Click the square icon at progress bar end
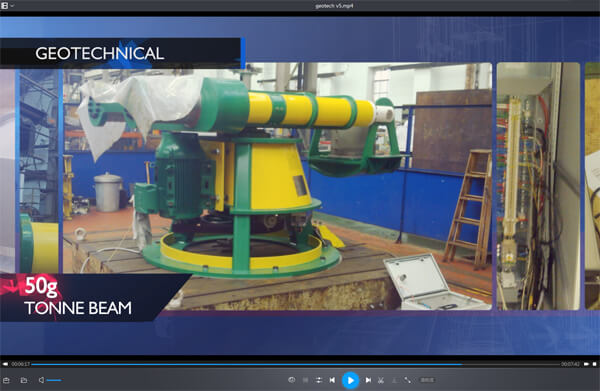The width and height of the screenshot is (600, 391). click(594, 364)
